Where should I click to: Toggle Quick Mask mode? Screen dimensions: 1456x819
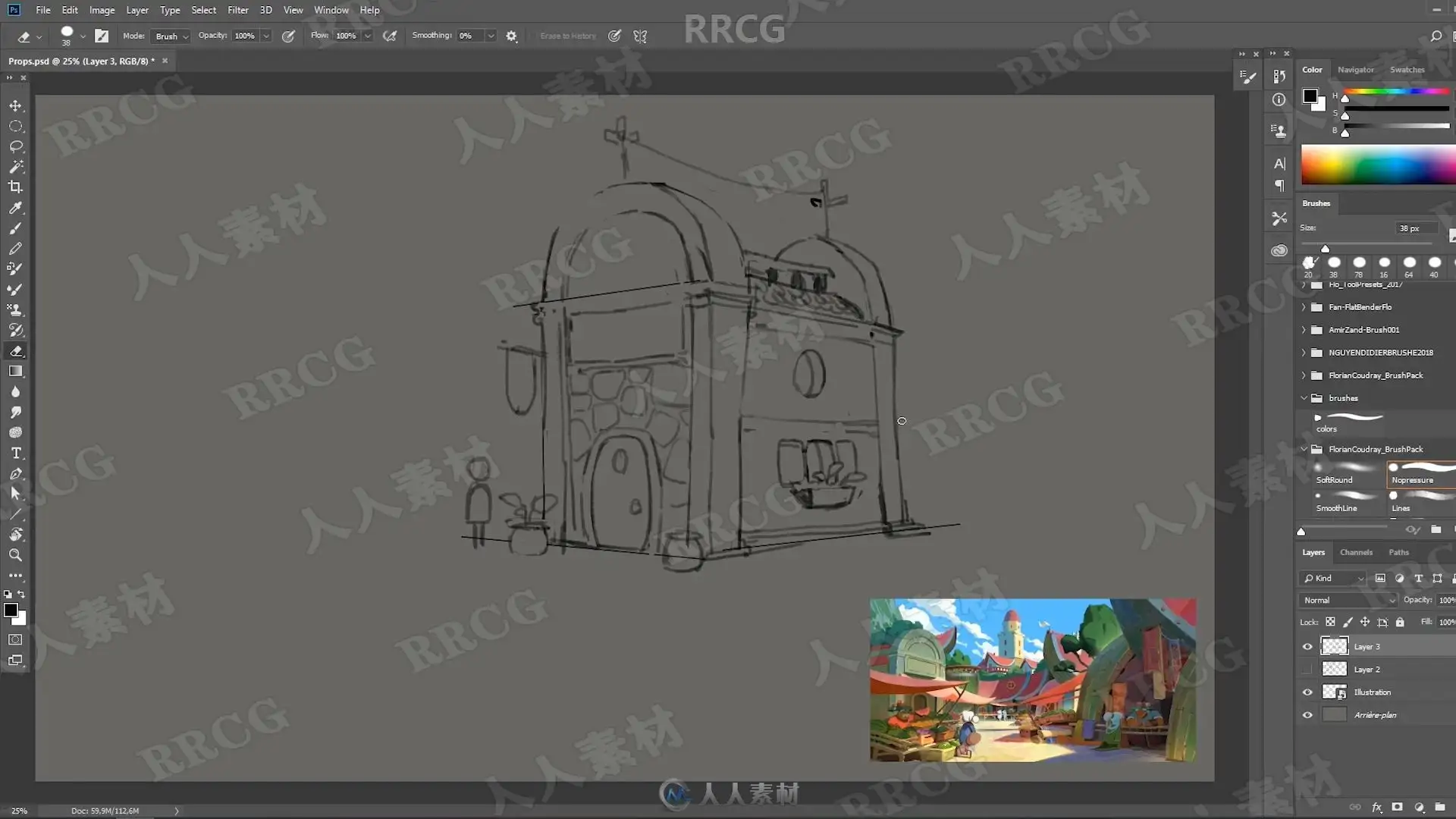(x=15, y=639)
